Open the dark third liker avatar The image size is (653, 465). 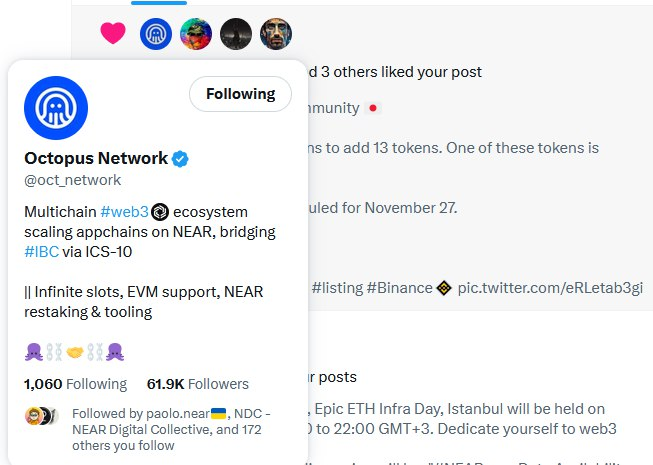click(235, 34)
